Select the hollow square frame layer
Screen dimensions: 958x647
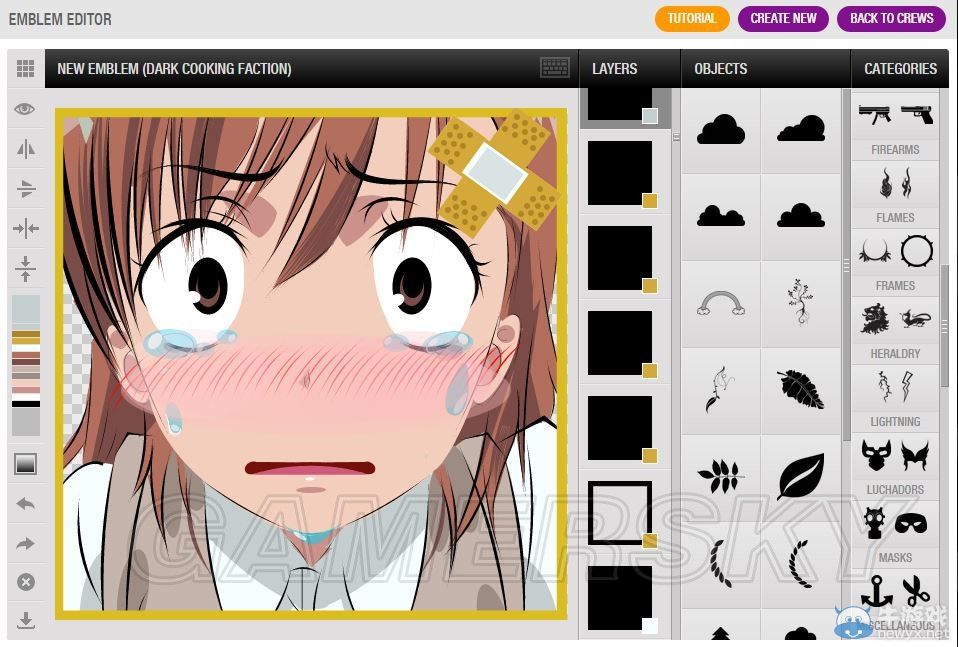tap(620, 513)
